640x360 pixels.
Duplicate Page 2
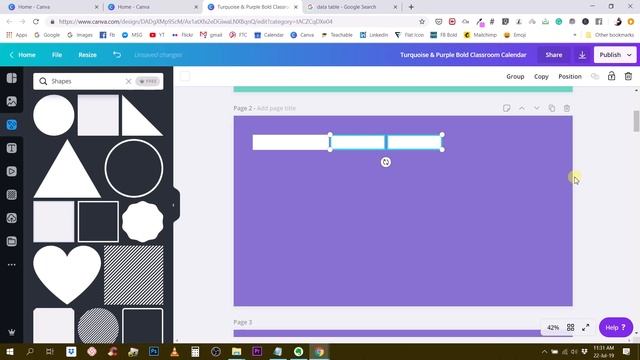(551, 108)
